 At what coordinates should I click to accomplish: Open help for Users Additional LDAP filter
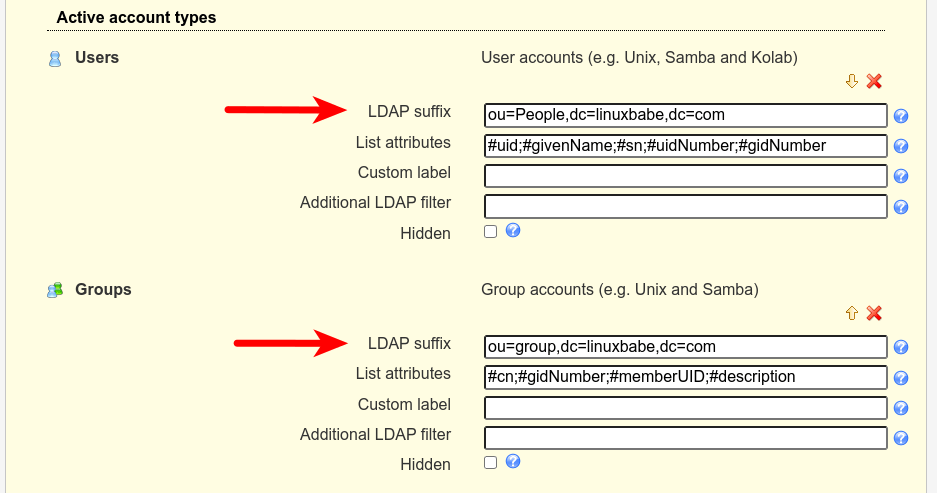(x=900, y=207)
